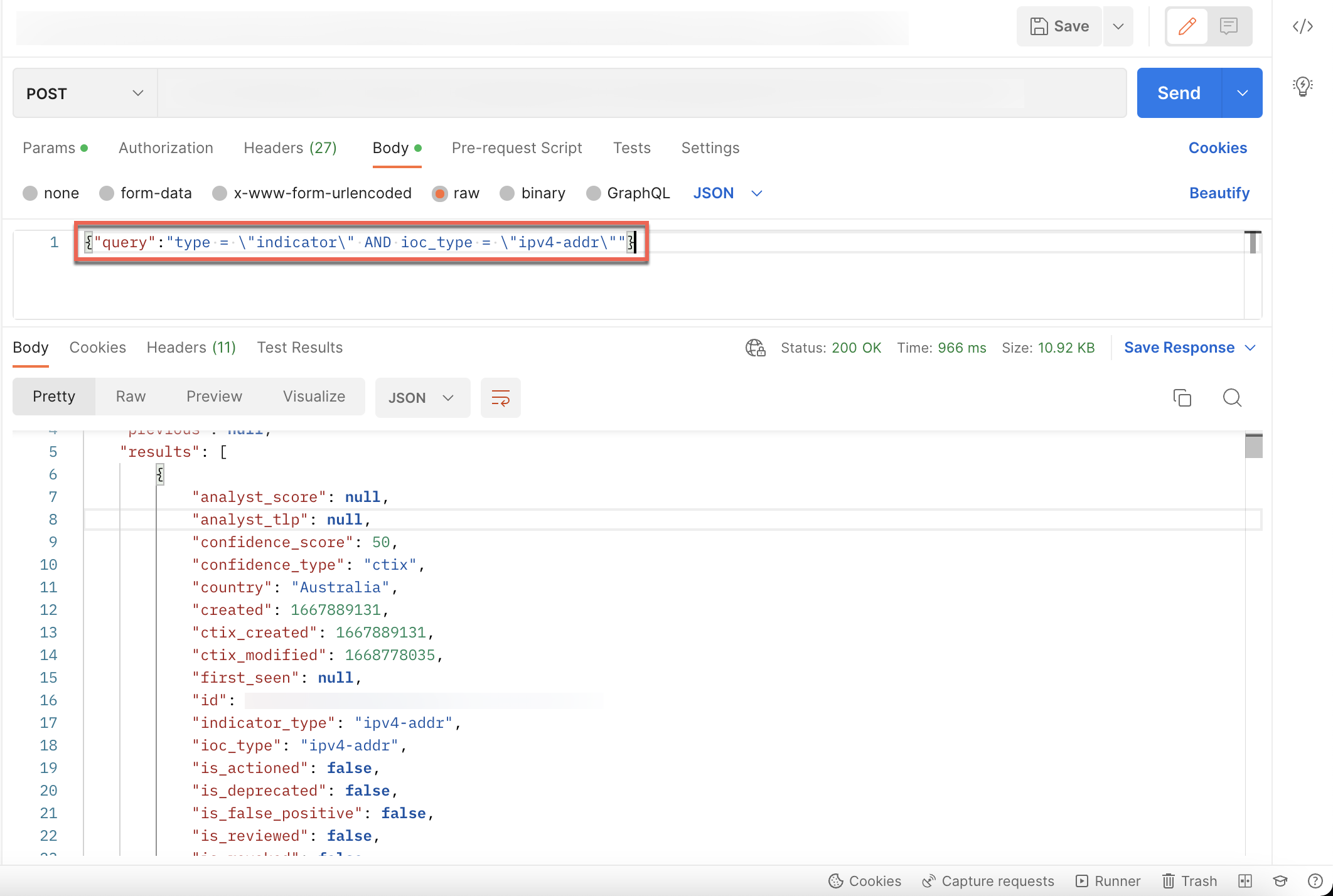The width and height of the screenshot is (1333, 896).
Task: Copy the response with the copy icon
Action: (1182, 398)
